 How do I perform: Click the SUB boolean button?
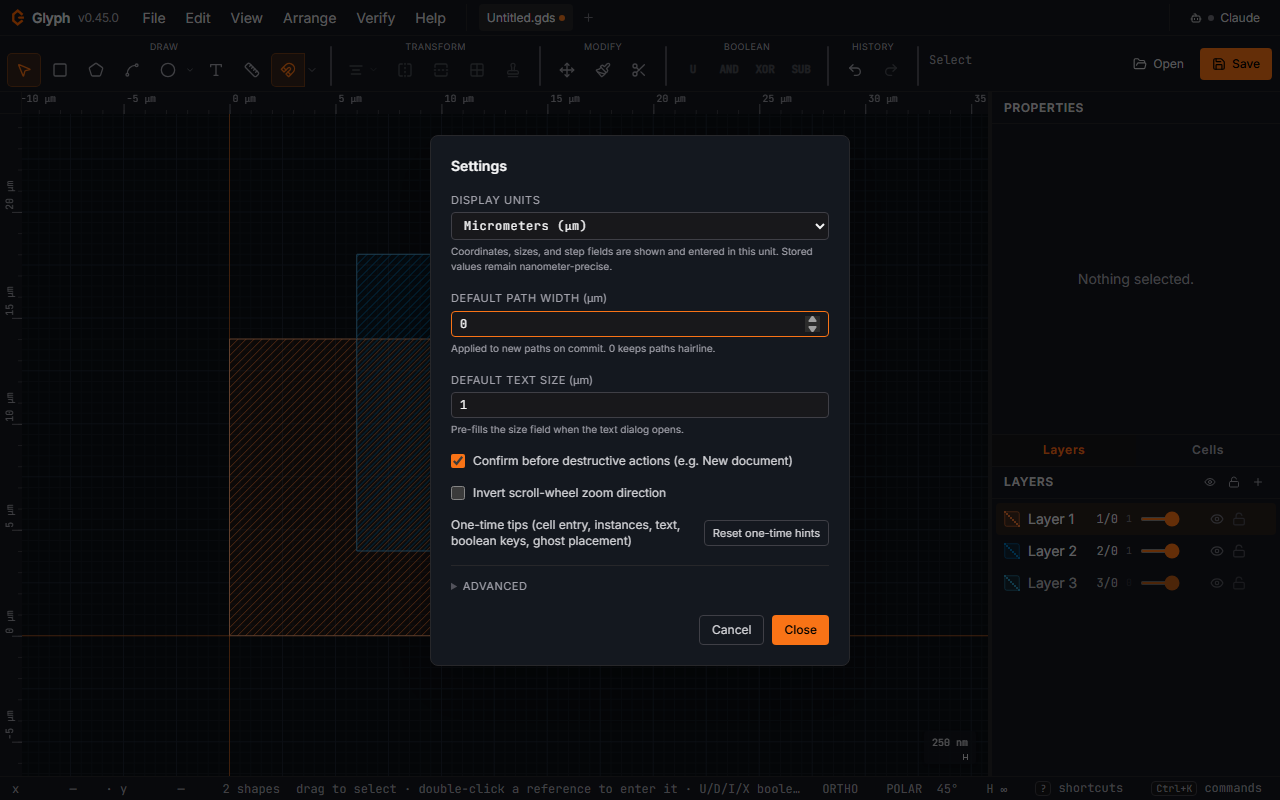801,70
